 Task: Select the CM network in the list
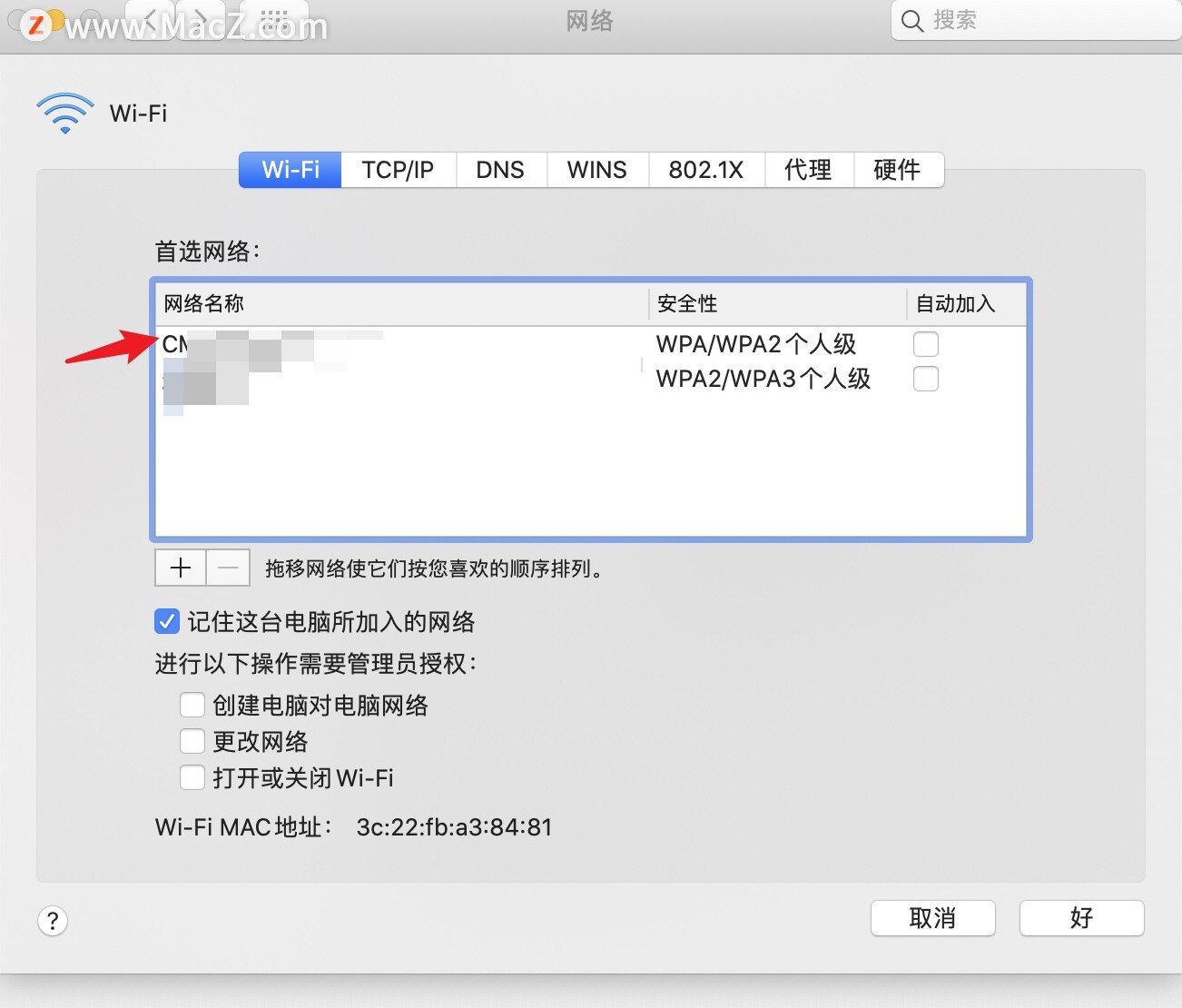pyautogui.click(x=272, y=343)
